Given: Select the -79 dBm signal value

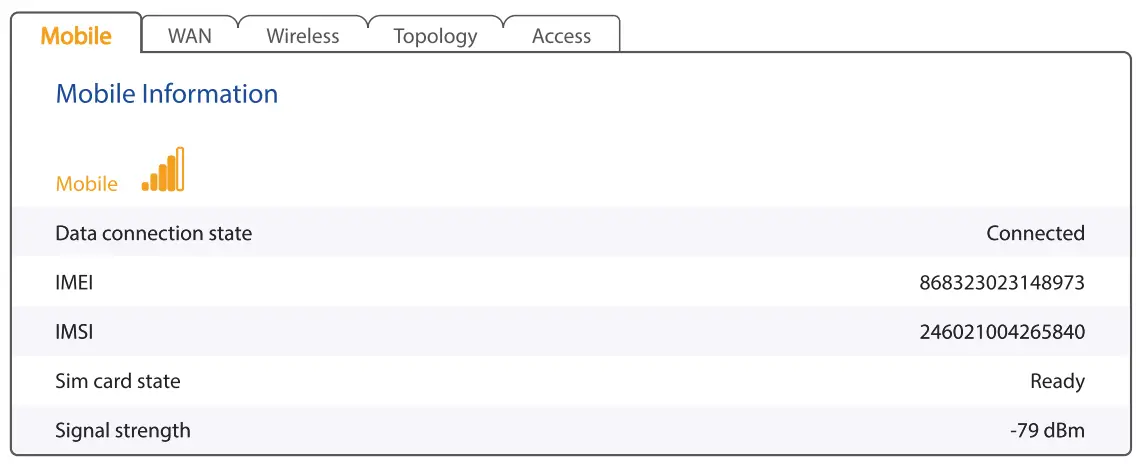Looking at the screenshot, I should coord(1047,431).
